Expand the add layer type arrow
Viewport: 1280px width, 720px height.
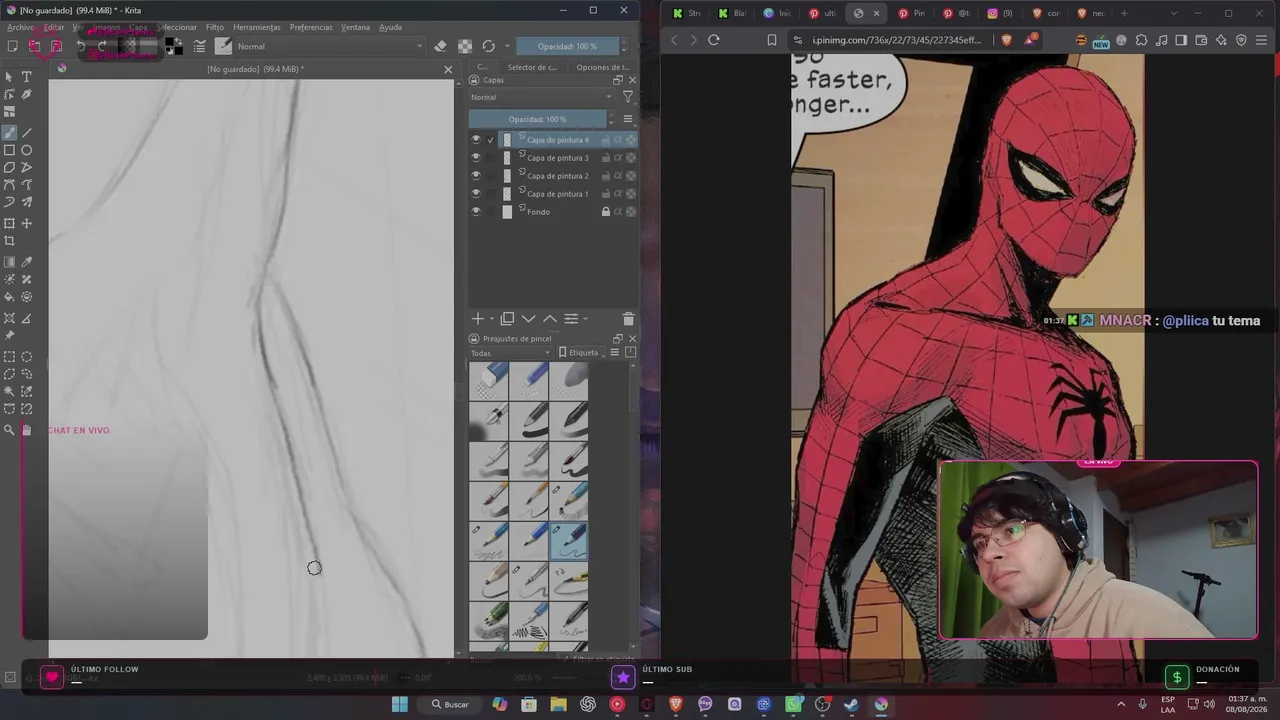(x=492, y=319)
